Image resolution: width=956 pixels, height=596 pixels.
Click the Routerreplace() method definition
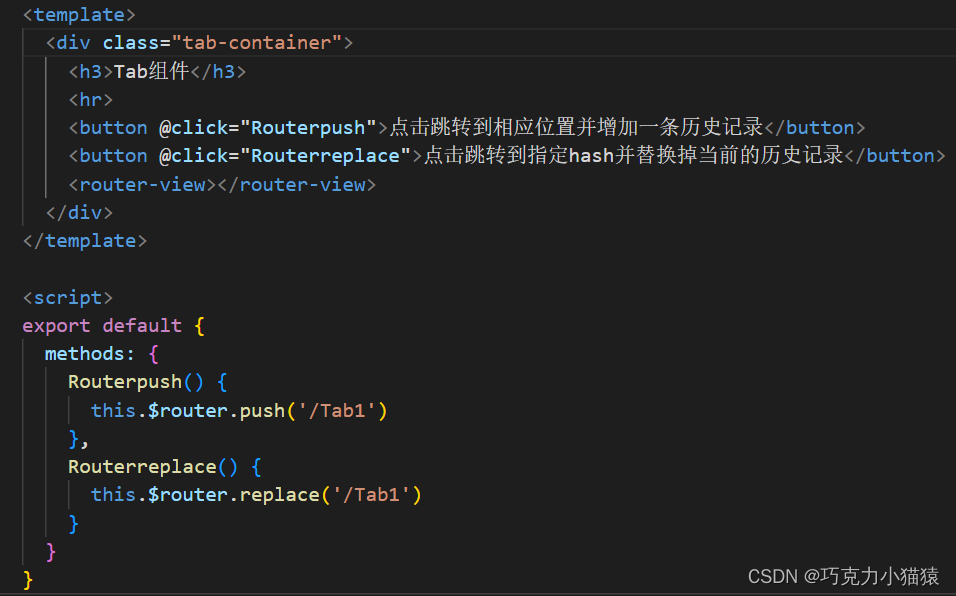pos(165,467)
